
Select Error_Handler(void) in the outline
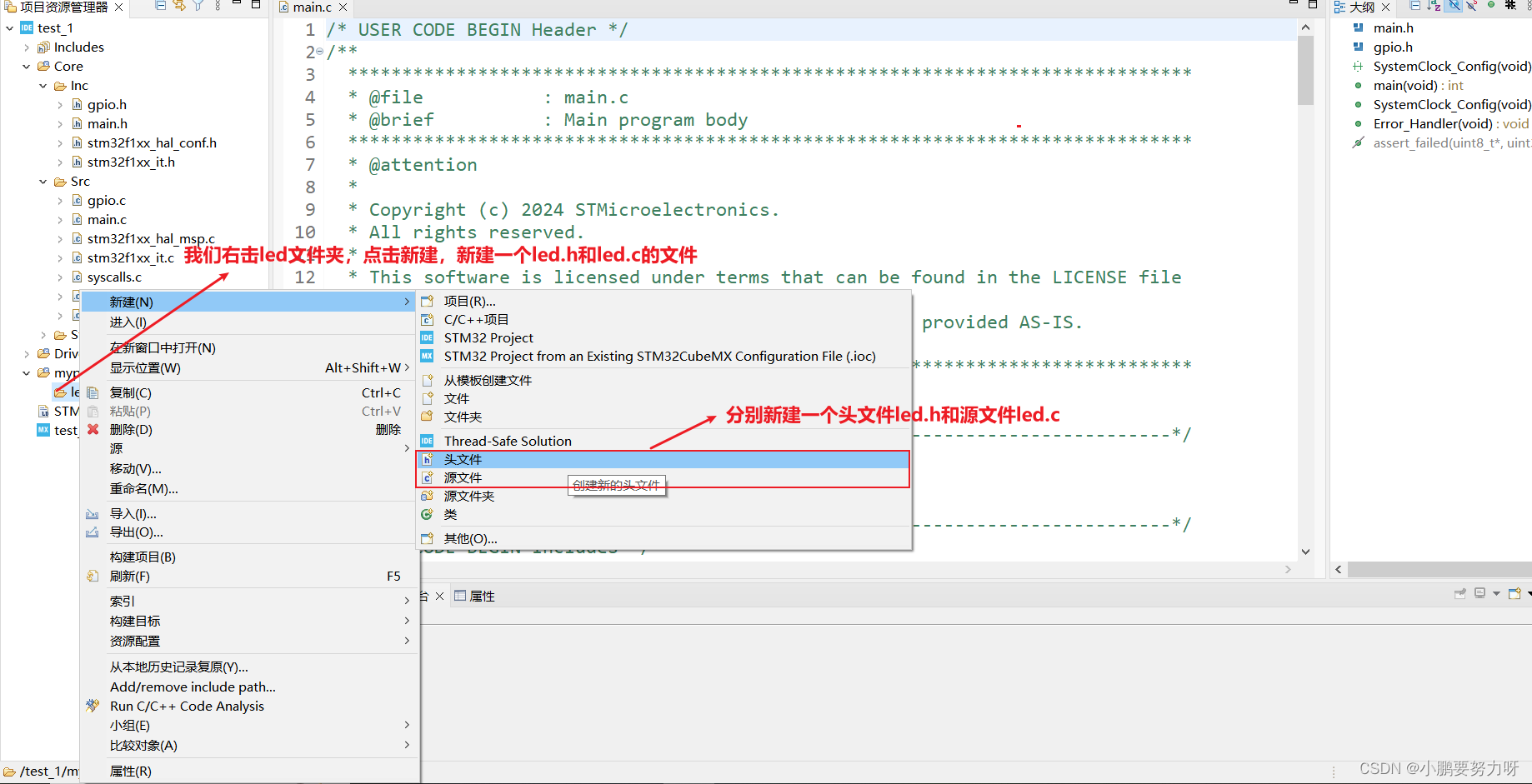1450,124
